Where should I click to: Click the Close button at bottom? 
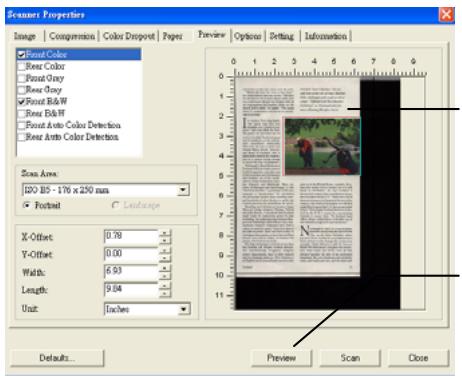418,358
